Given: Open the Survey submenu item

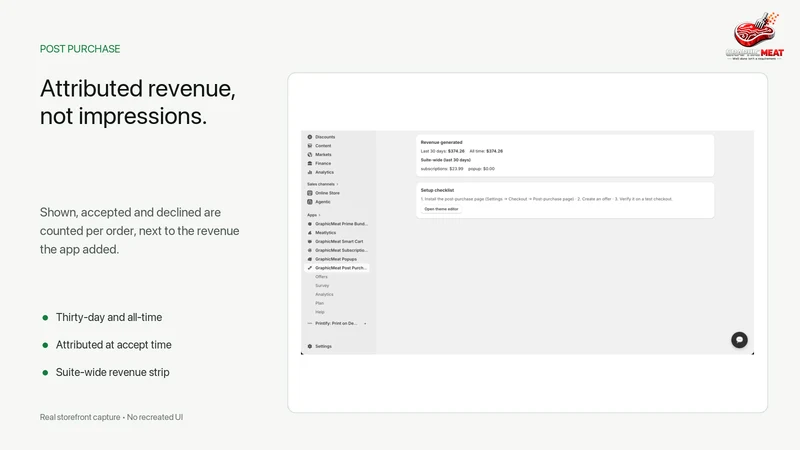Looking at the screenshot, I should (x=322, y=285).
